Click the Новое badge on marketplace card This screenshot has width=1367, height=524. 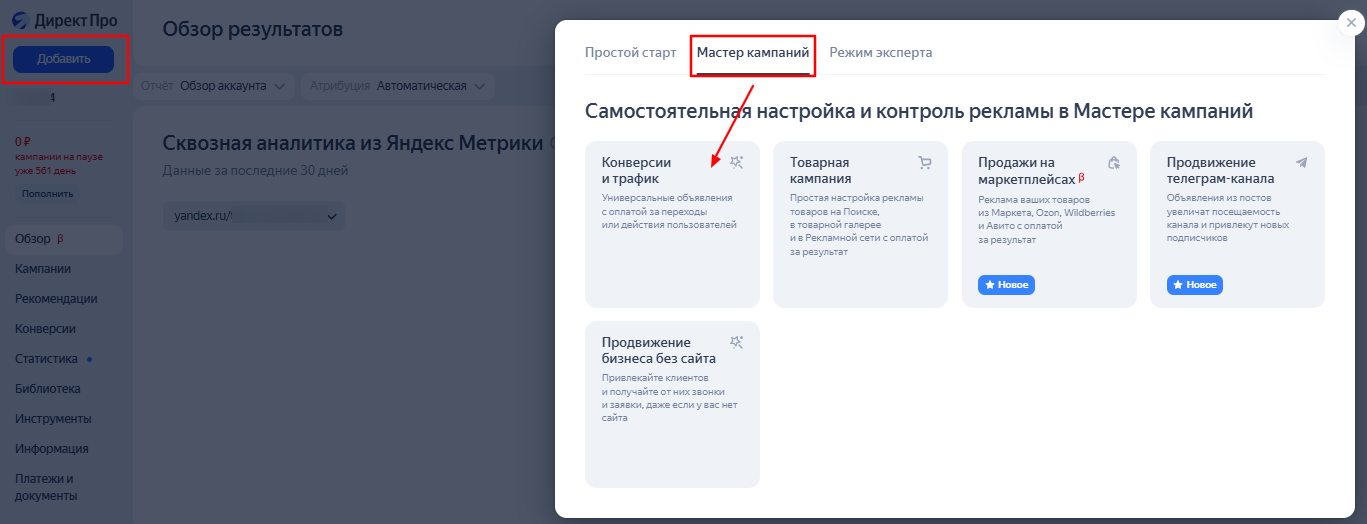point(1006,285)
